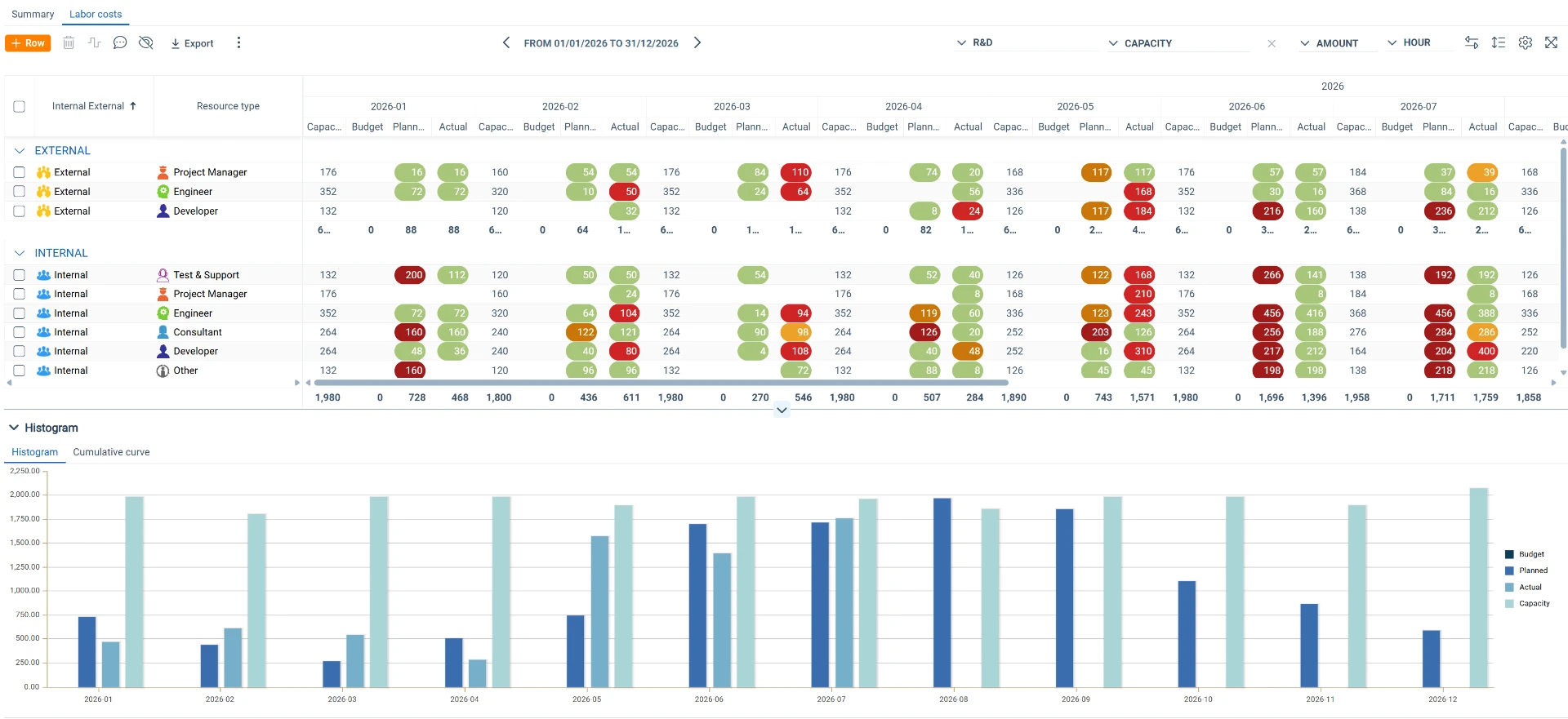
Task: Click the External Developer person icon
Action: 163,211
